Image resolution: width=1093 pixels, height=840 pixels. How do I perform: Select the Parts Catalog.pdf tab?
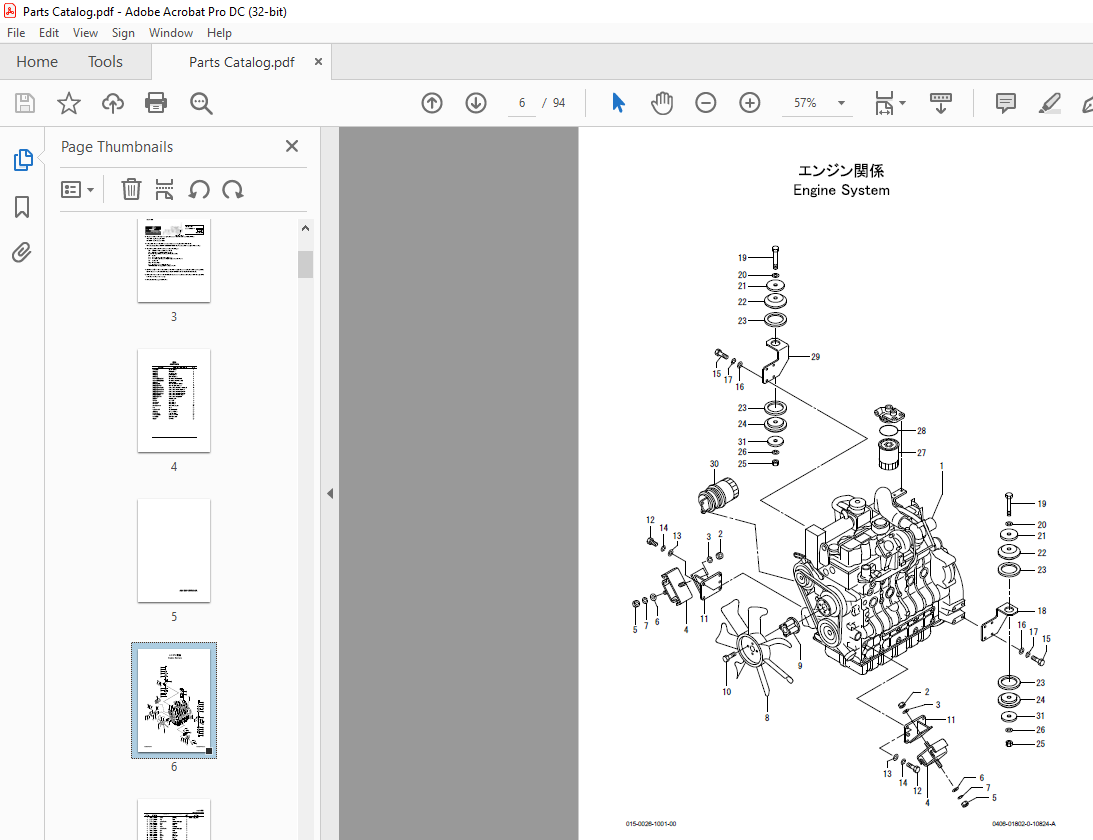click(241, 62)
